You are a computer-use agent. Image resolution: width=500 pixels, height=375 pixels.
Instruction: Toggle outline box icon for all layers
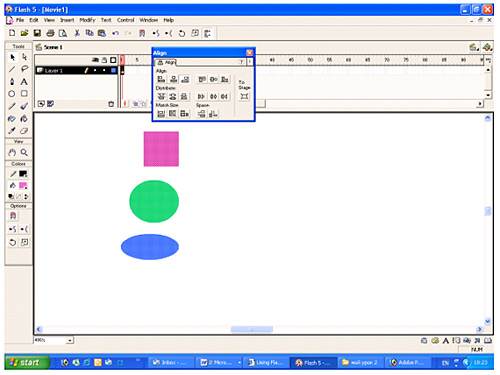[113, 60]
